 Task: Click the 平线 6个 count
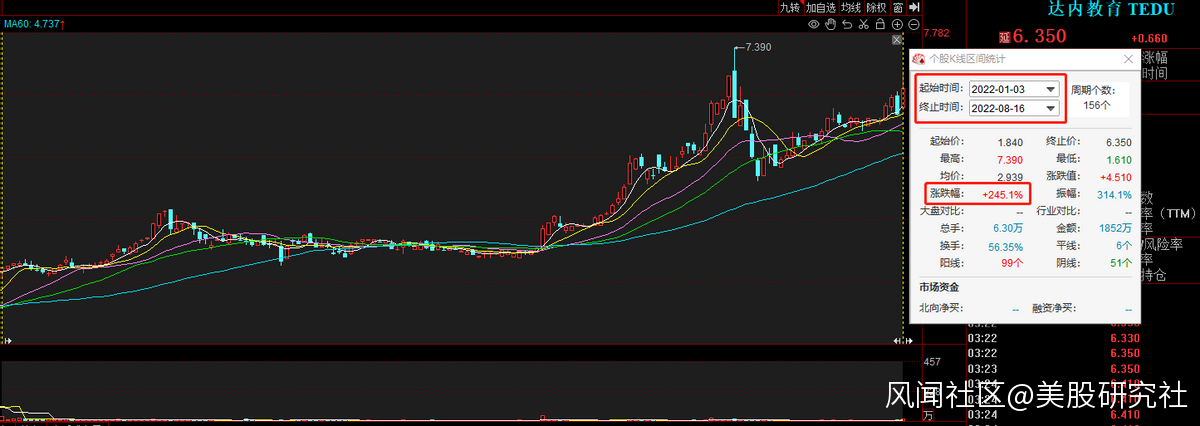1124,246
